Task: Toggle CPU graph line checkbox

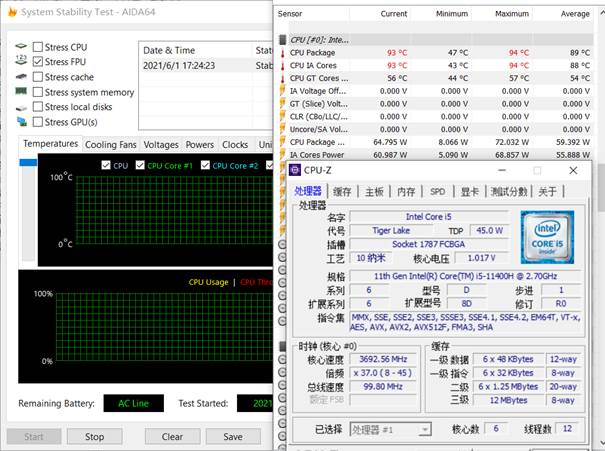Action: pyautogui.click(x=106, y=166)
